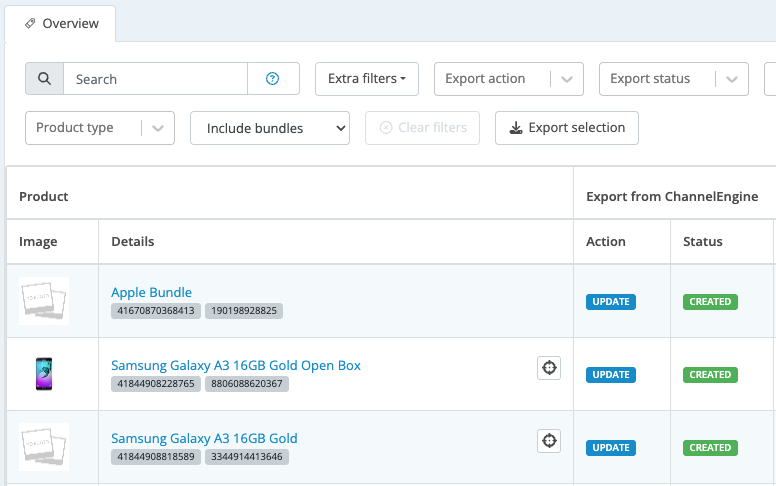Click the Export selection button
This screenshot has height=486, width=776.
(x=567, y=128)
